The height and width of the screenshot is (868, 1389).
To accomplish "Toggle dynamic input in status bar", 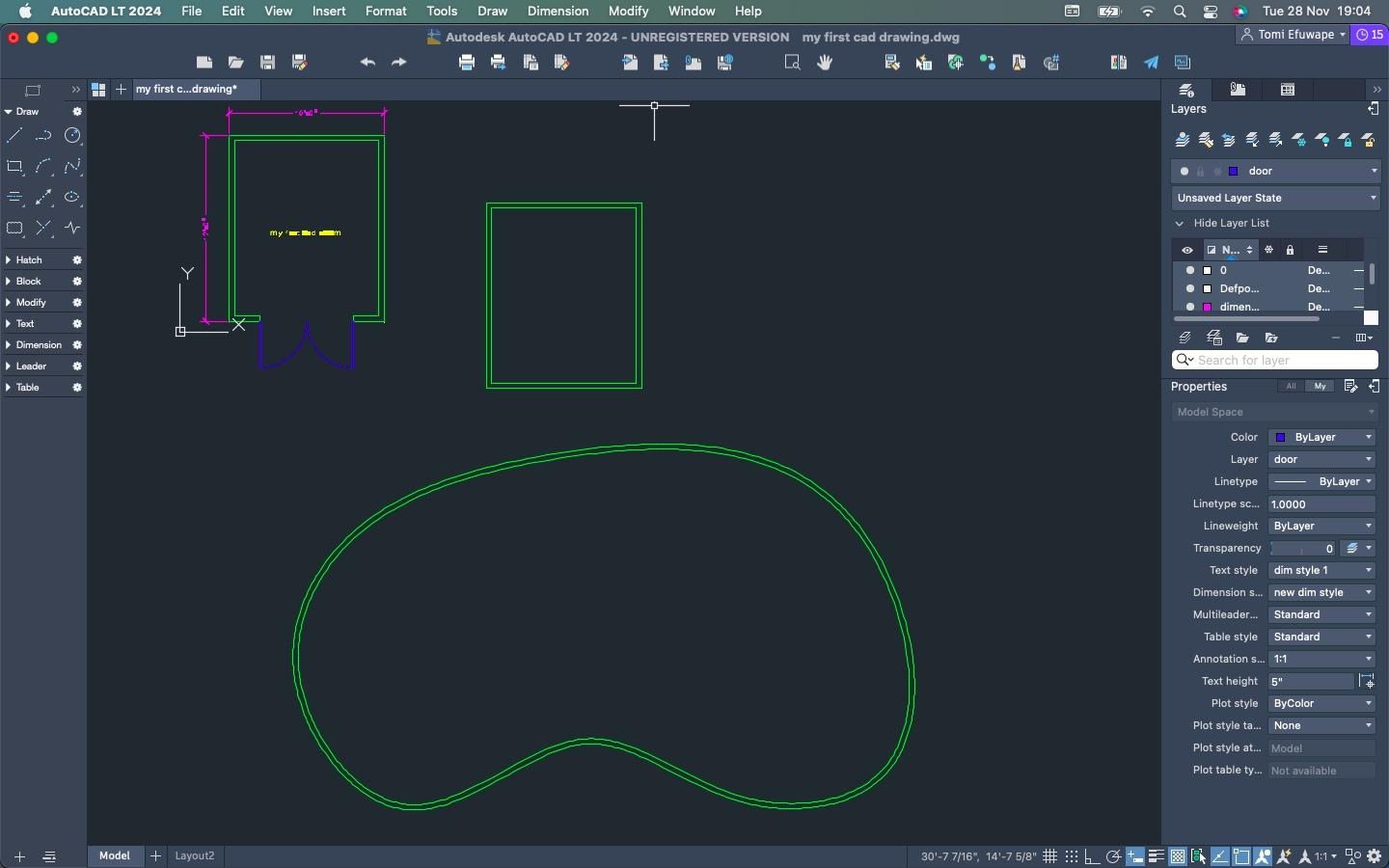I will click(1135, 856).
